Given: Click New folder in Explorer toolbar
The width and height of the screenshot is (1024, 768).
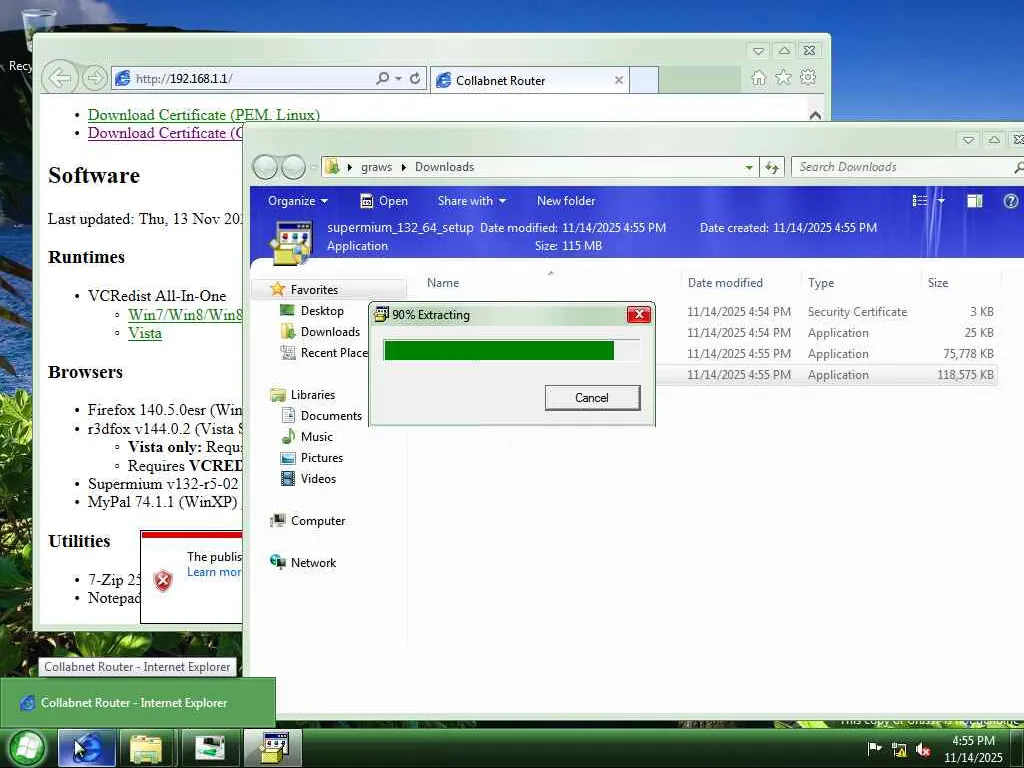Looking at the screenshot, I should pos(566,201).
